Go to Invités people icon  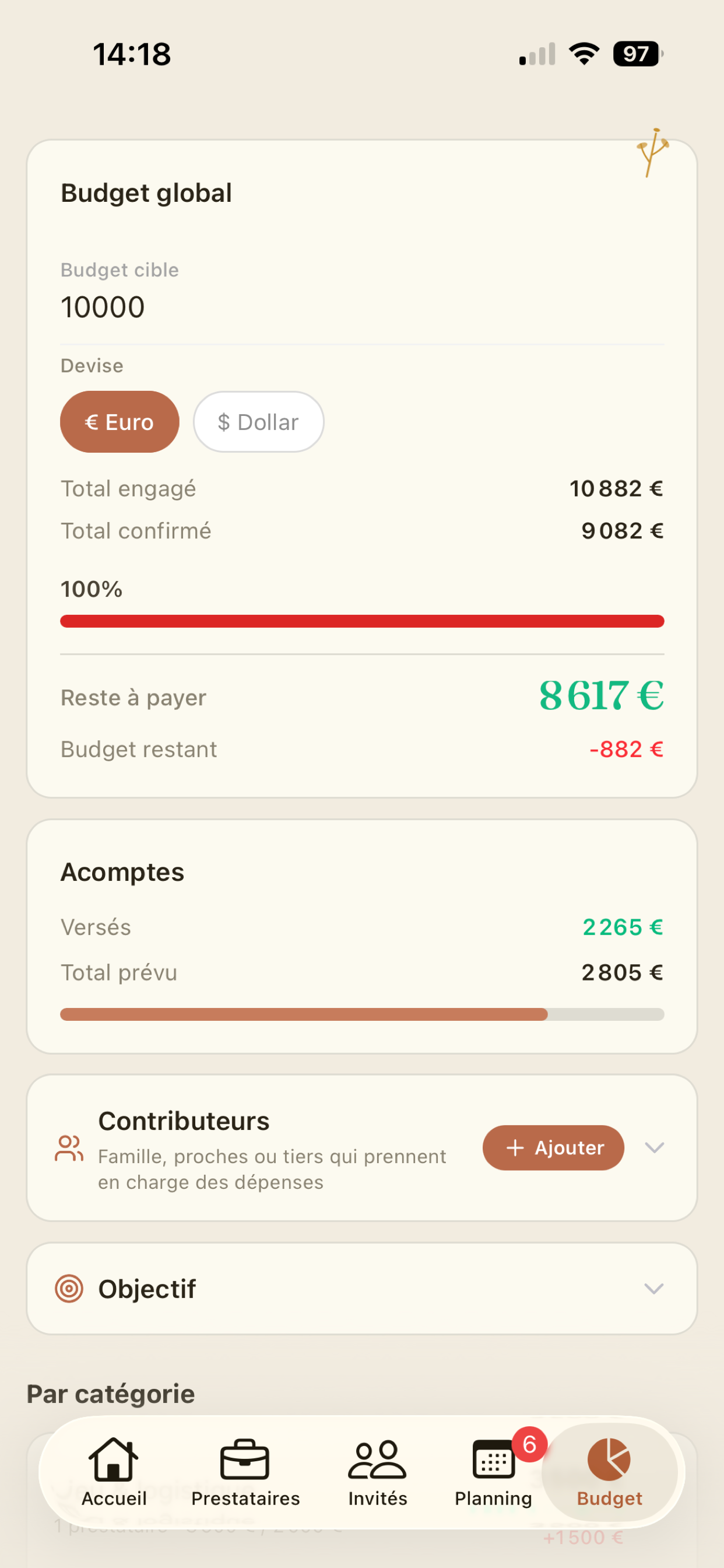click(x=377, y=1459)
